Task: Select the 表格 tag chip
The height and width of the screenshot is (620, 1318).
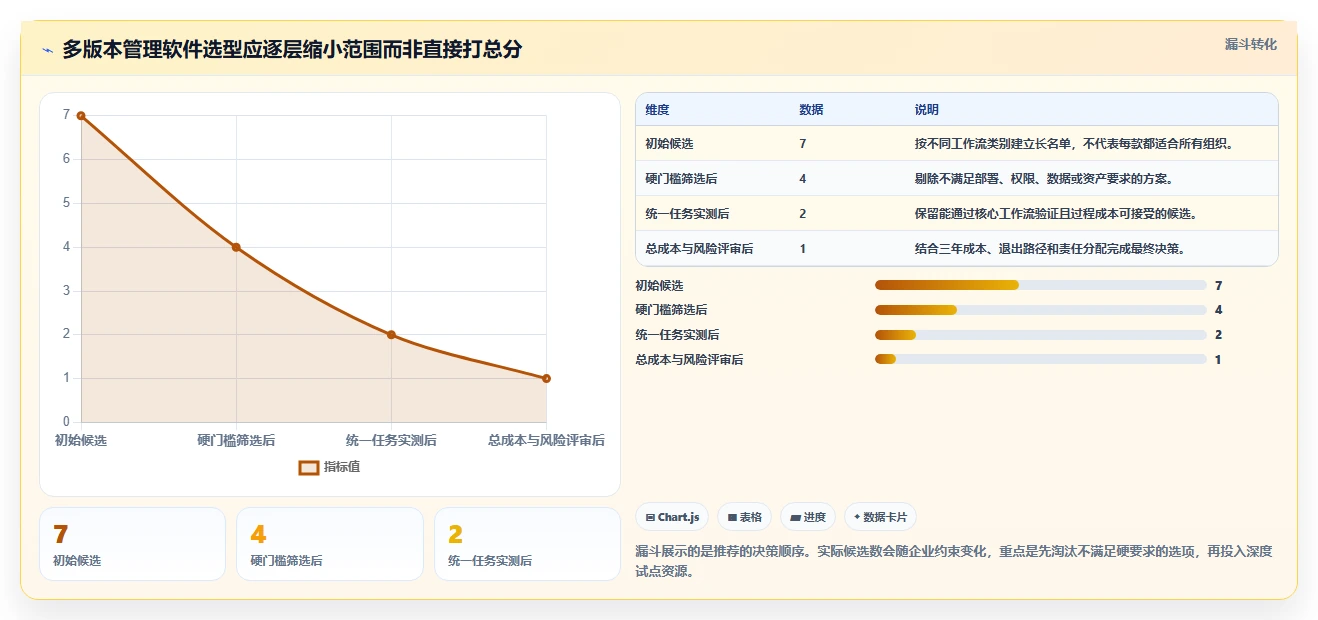Action: pyautogui.click(x=745, y=517)
